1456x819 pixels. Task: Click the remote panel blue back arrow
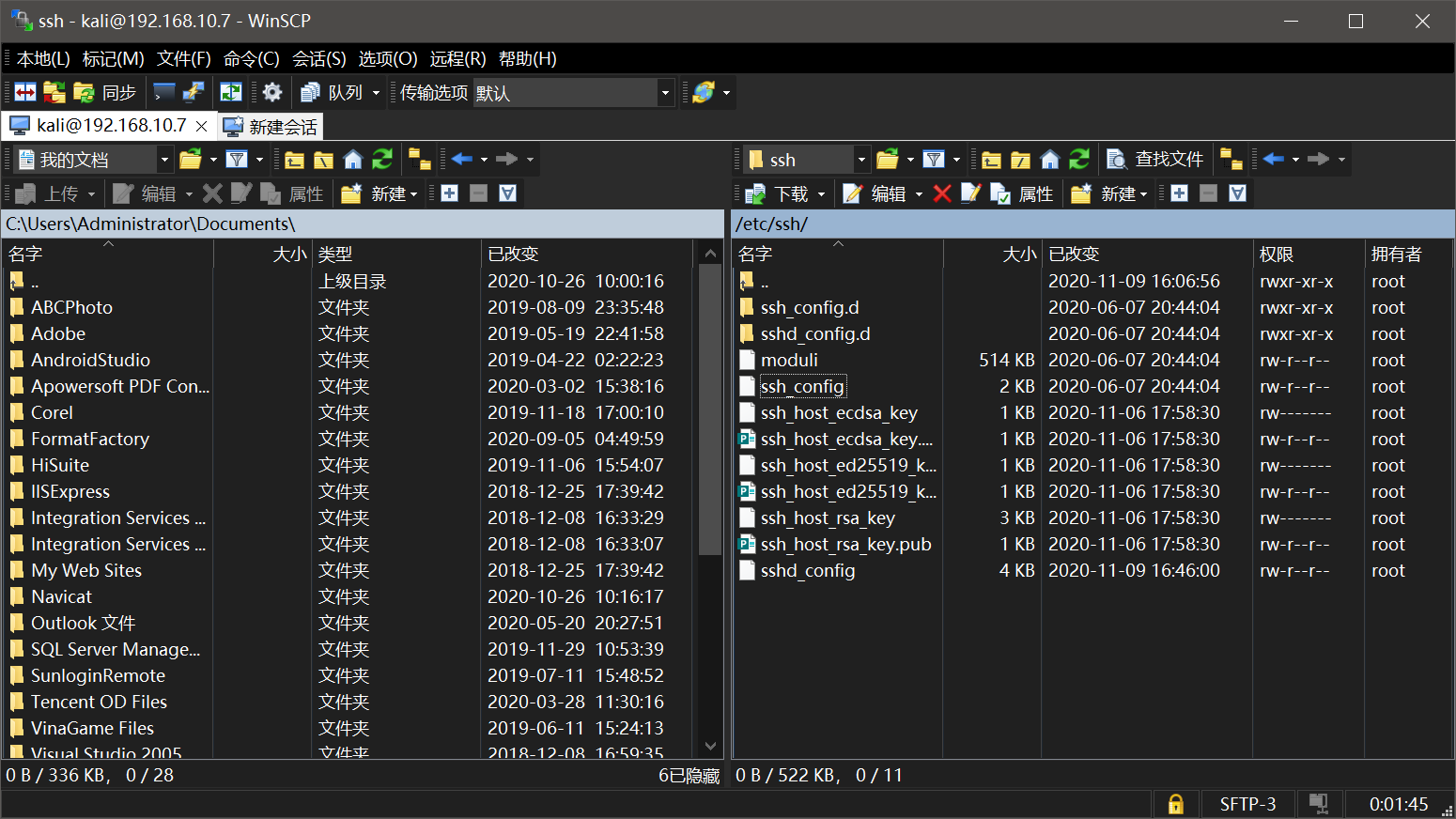[x=1273, y=159]
